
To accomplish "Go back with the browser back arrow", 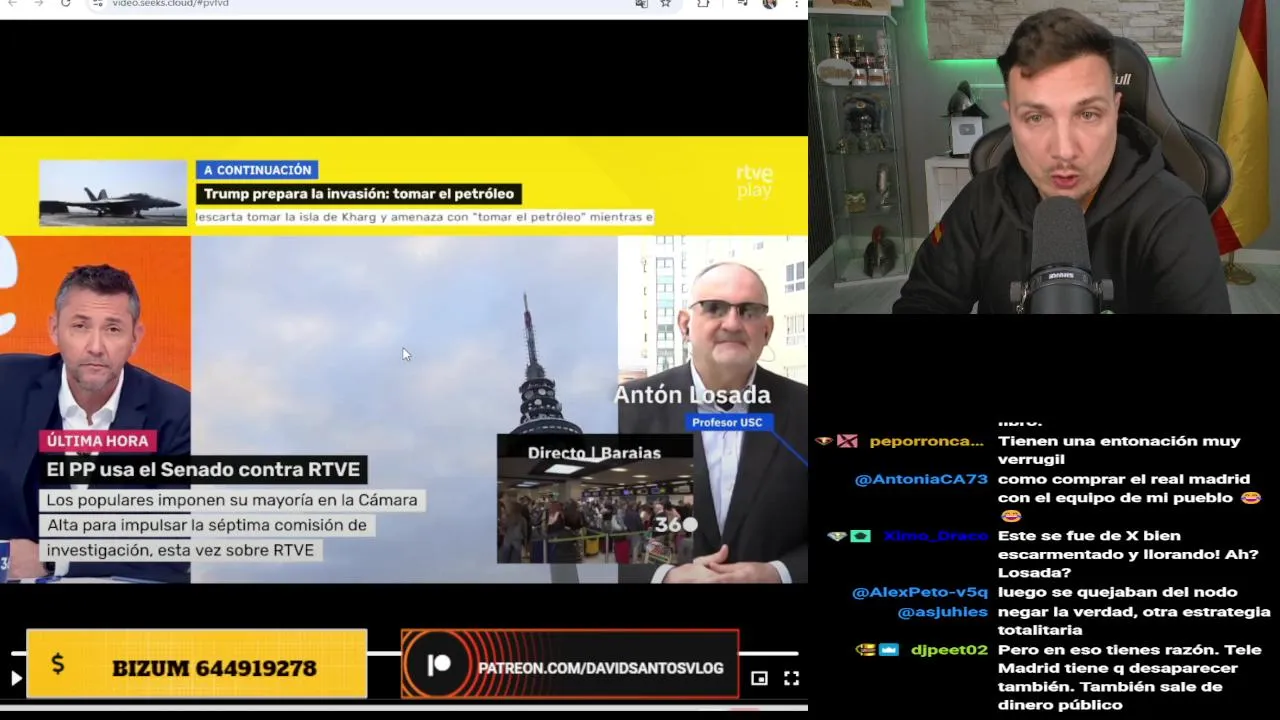I will pos(13,4).
